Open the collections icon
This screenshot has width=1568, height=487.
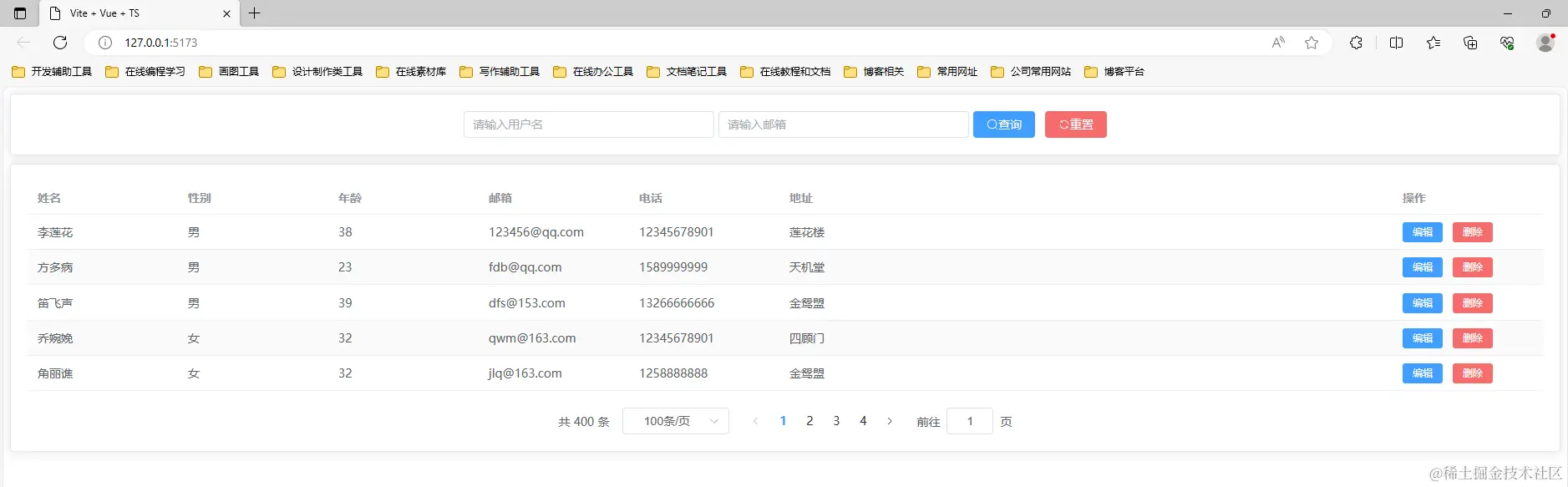coord(1470,43)
